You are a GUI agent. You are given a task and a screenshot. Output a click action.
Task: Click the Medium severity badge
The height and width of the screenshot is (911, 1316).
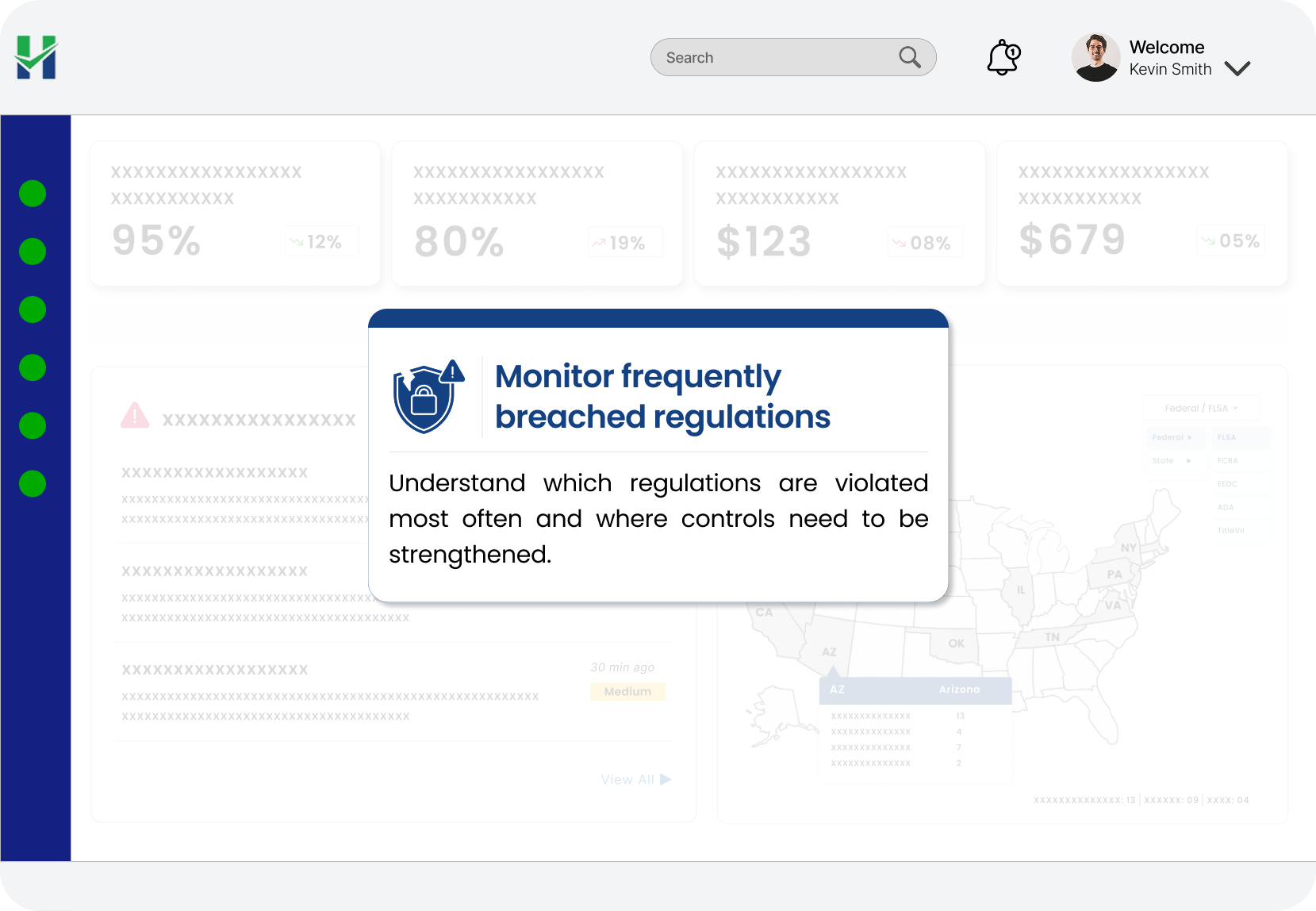click(x=627, y=691)
